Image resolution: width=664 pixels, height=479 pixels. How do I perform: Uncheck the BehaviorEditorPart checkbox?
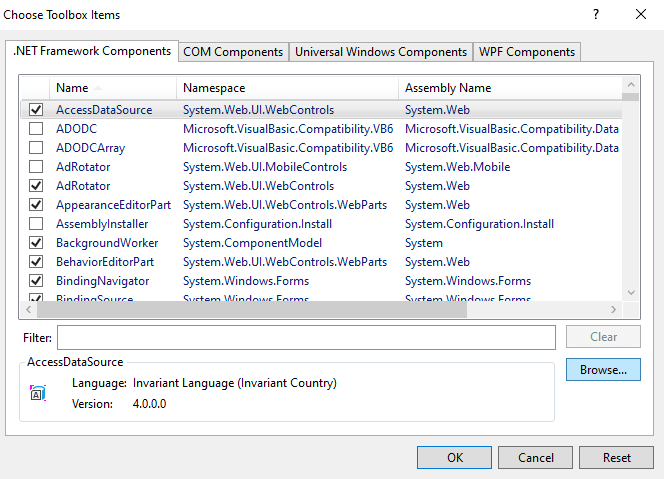coord(36,262)
